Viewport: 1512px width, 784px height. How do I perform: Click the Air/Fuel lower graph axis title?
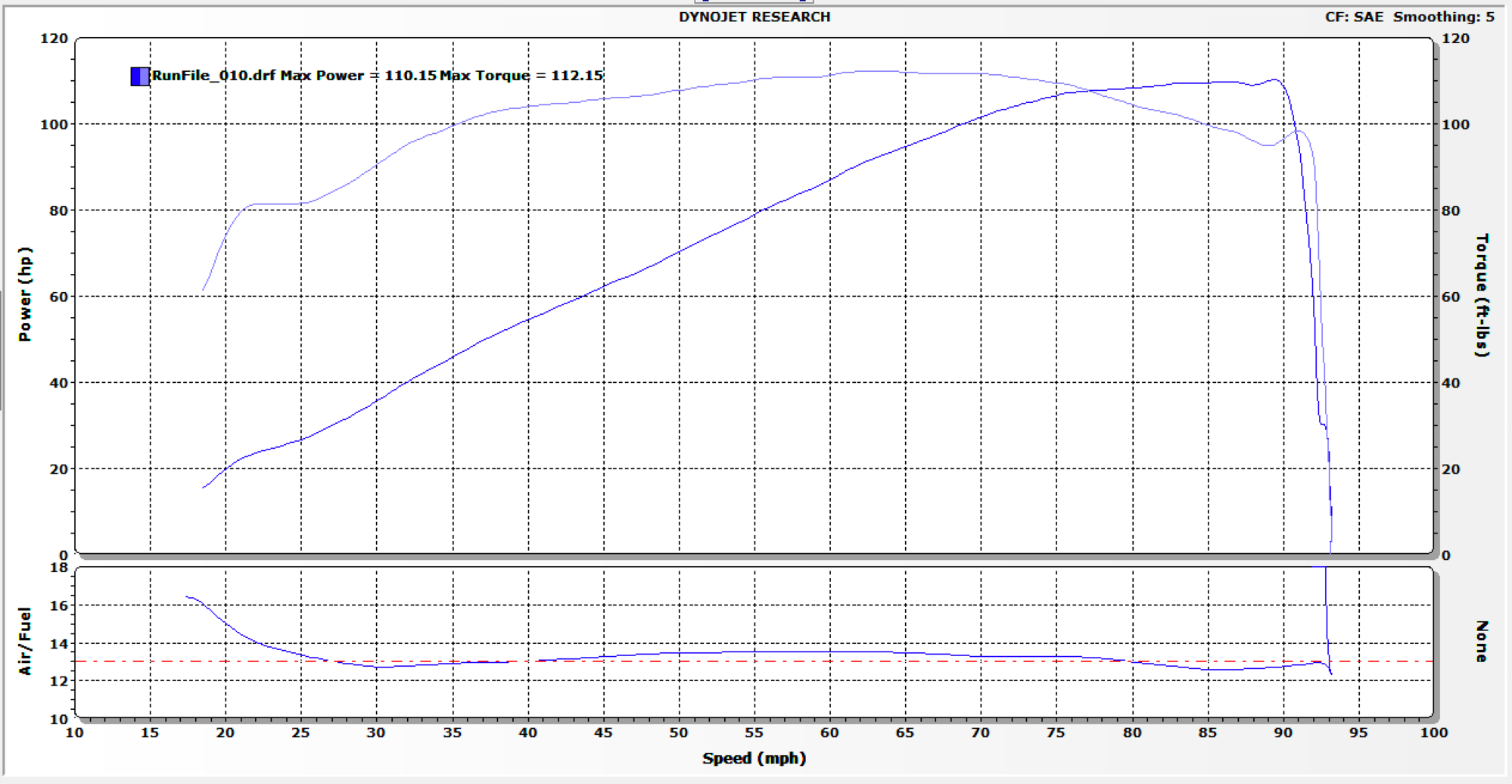pos(25,641)
